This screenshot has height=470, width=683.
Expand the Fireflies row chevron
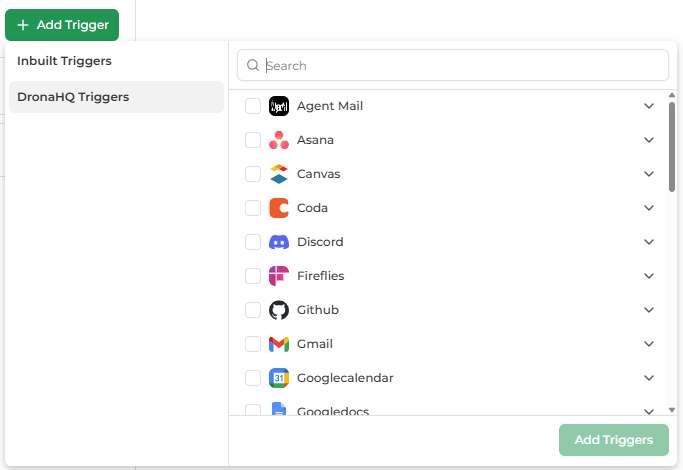coord(649,276)
